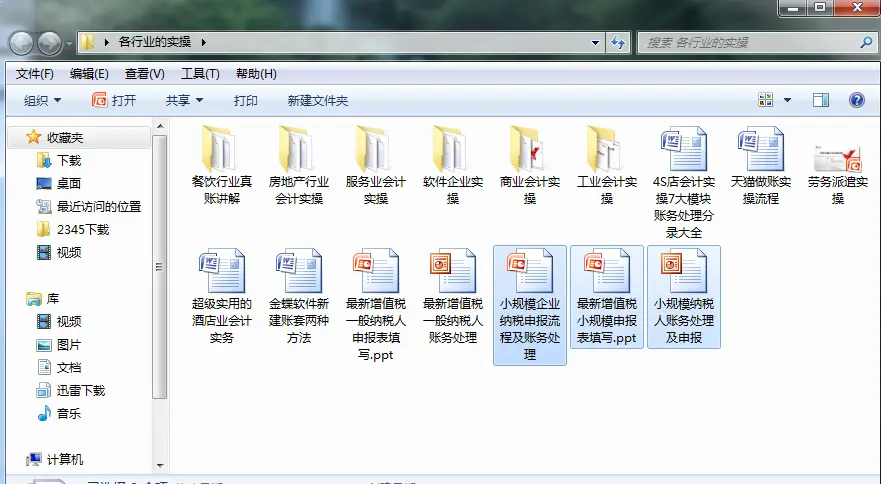Select the 商业会计实操 folder icon
The height and width of the screenshot is (484, 881).
coord(528,149)
